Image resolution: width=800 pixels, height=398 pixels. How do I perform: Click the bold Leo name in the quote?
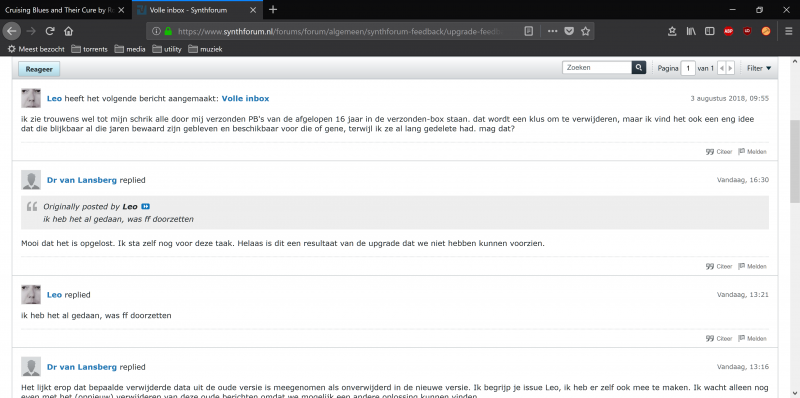130,207
